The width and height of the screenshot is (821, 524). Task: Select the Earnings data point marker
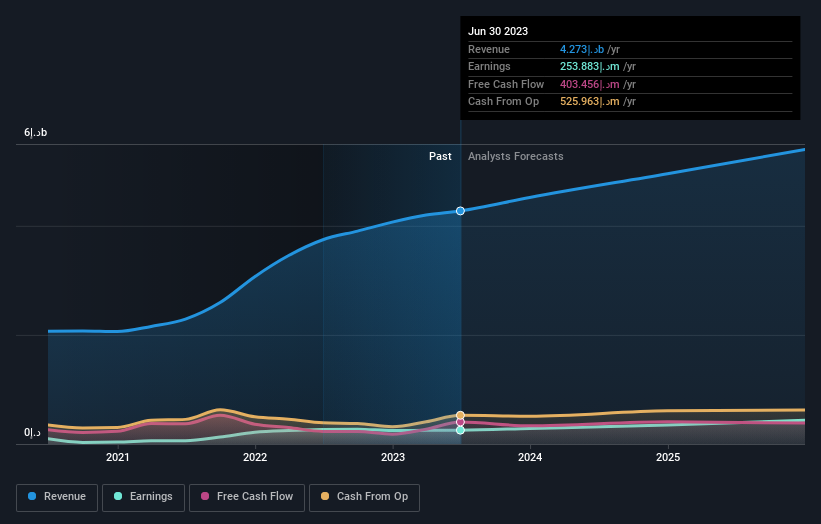pos(460,430)
